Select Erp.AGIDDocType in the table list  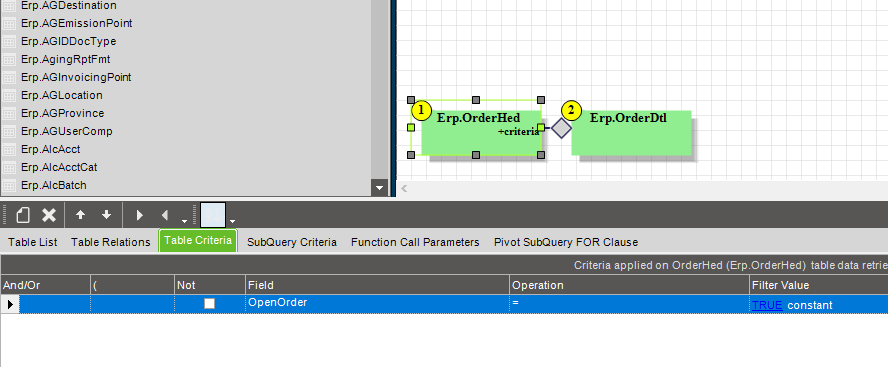click(69, 41)
